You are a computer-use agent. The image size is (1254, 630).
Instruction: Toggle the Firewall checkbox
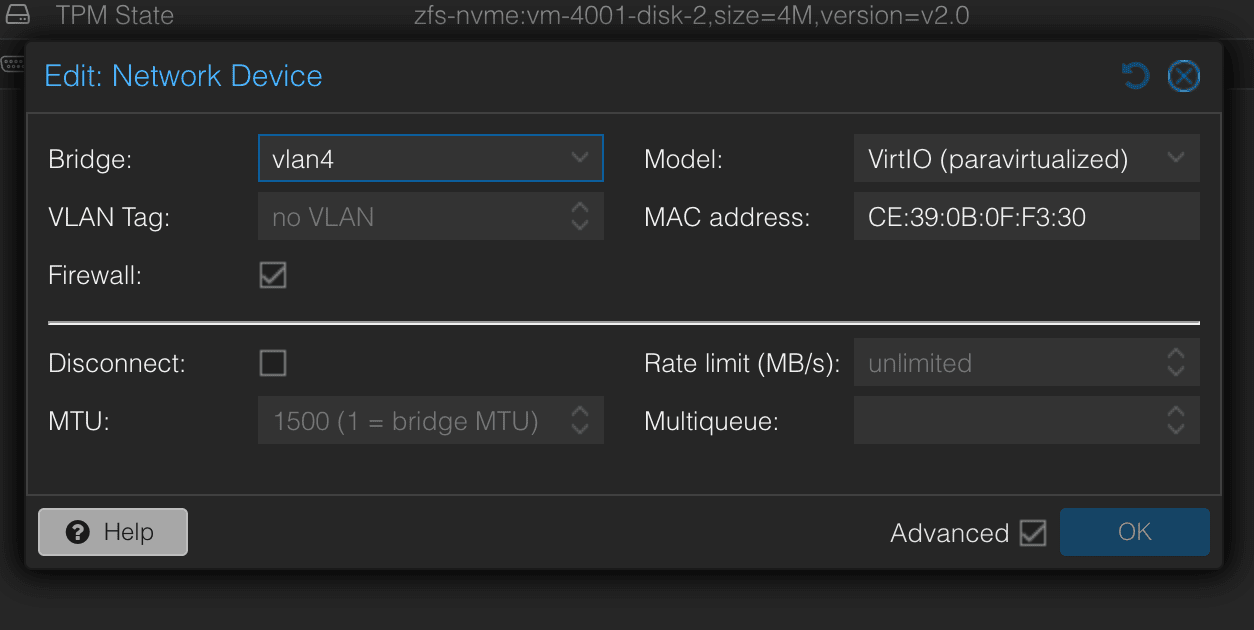272,275
